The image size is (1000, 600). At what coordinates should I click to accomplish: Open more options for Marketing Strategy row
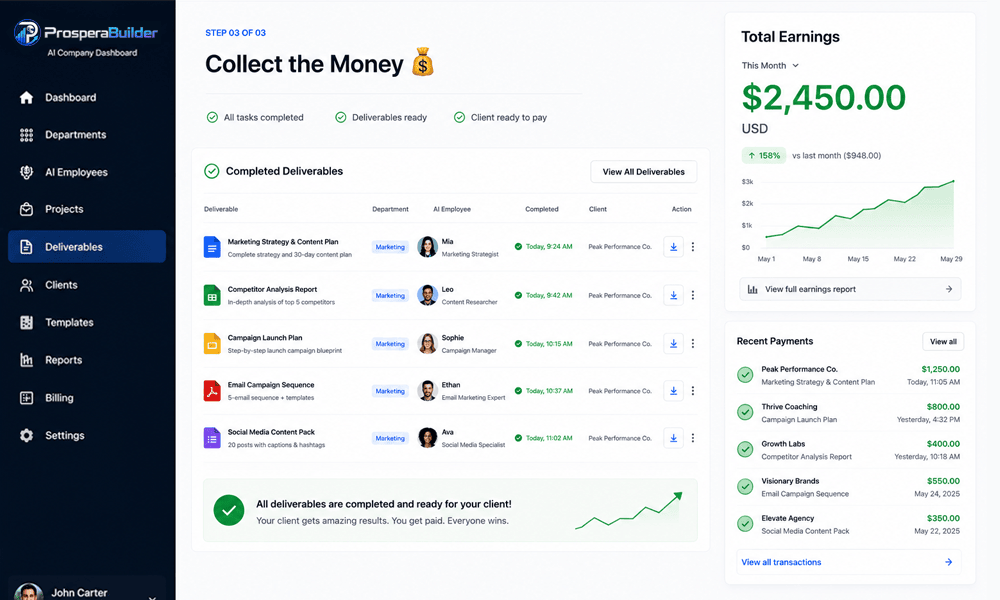(x=693, y=247)
